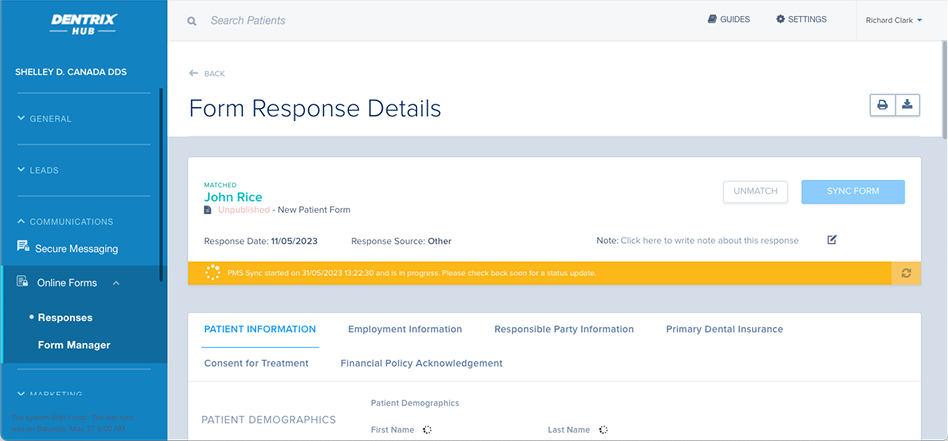This screenshot has height=441, width=948.
Task: Click the PMS Sync progress spinner
Action: pyautogui.click(x=212, y=273)
